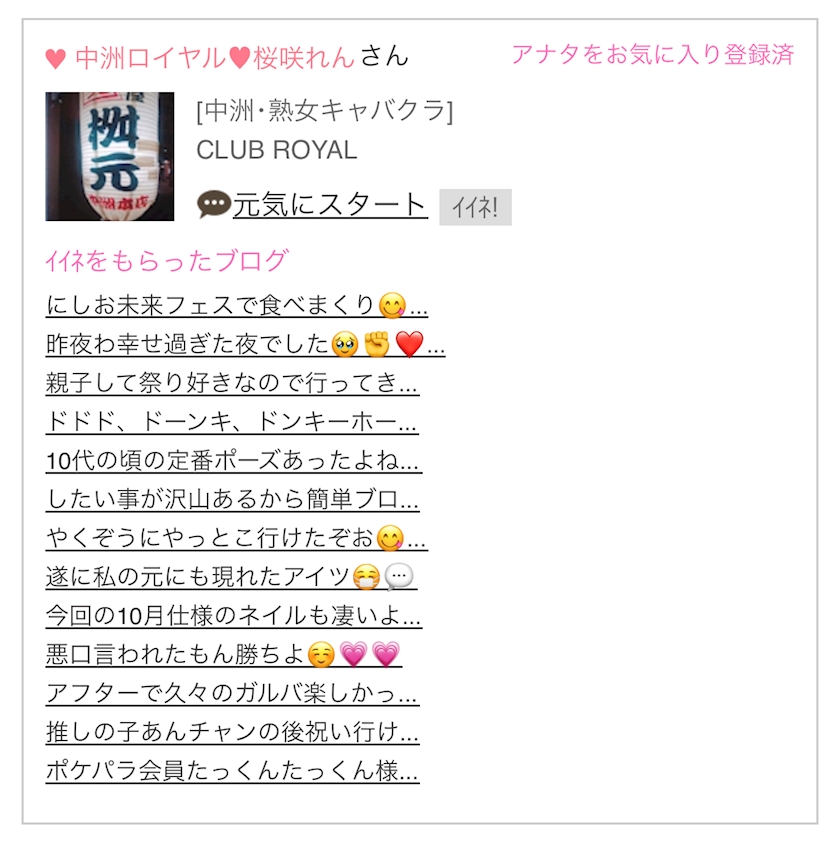Viewport: 840px width, 844px height.
Task: Click the イイネ! button
Action: tap(475, 207)
